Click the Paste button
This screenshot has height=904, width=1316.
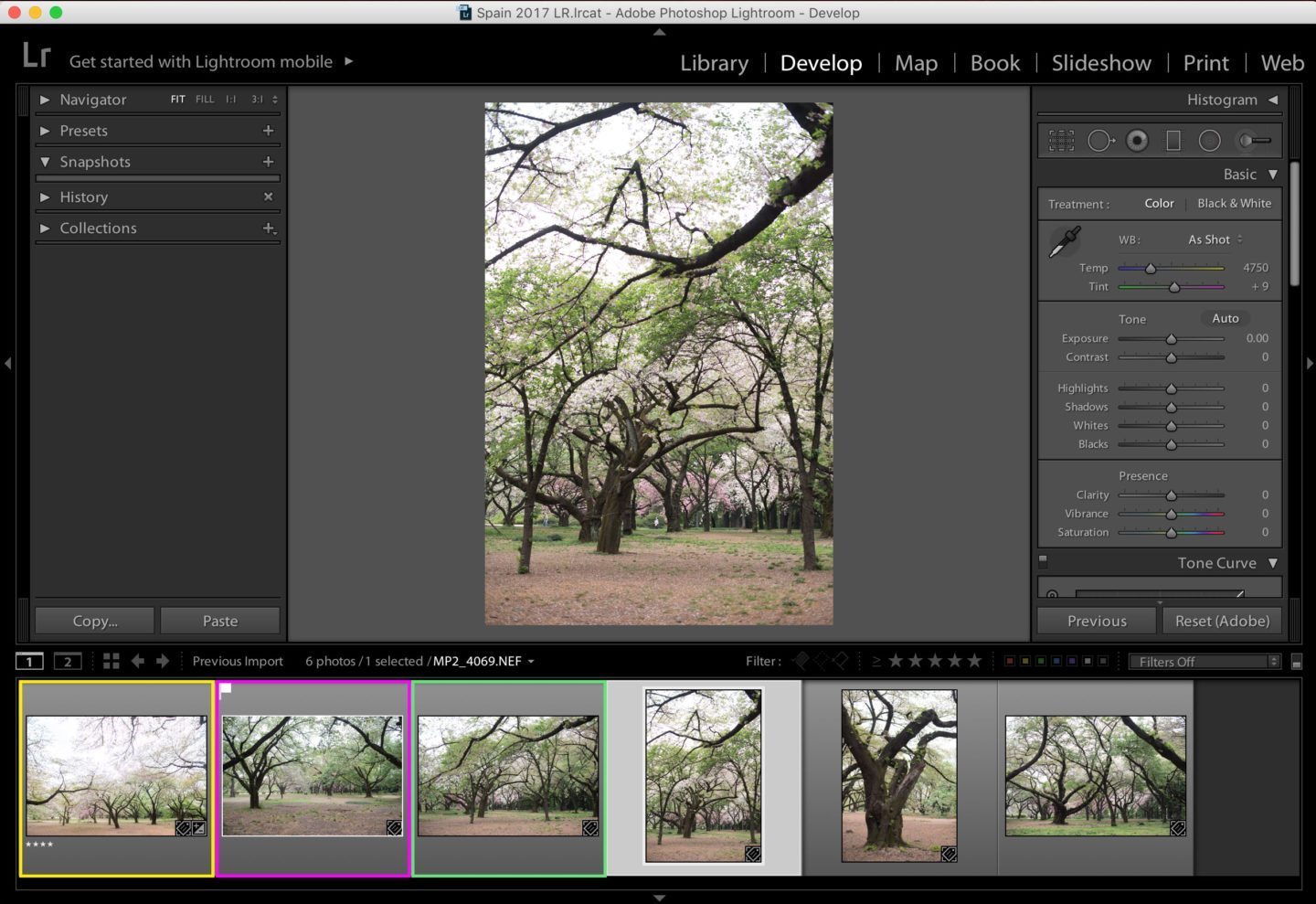point(220,621)
